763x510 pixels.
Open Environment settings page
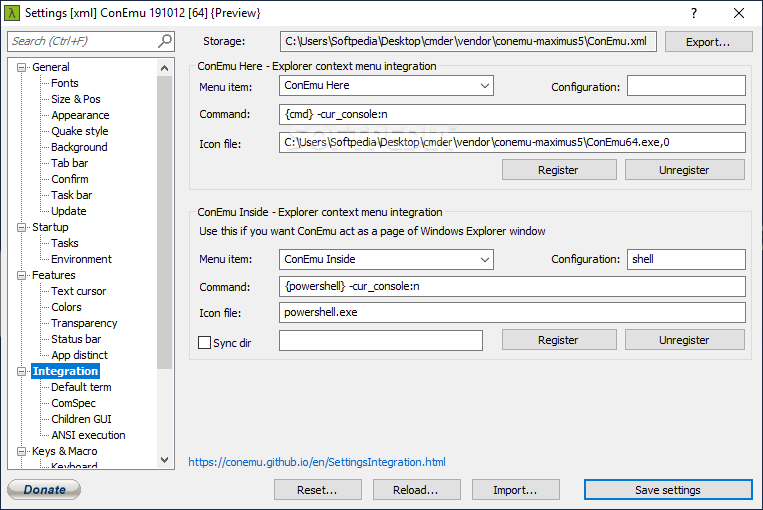coord(81,259)
